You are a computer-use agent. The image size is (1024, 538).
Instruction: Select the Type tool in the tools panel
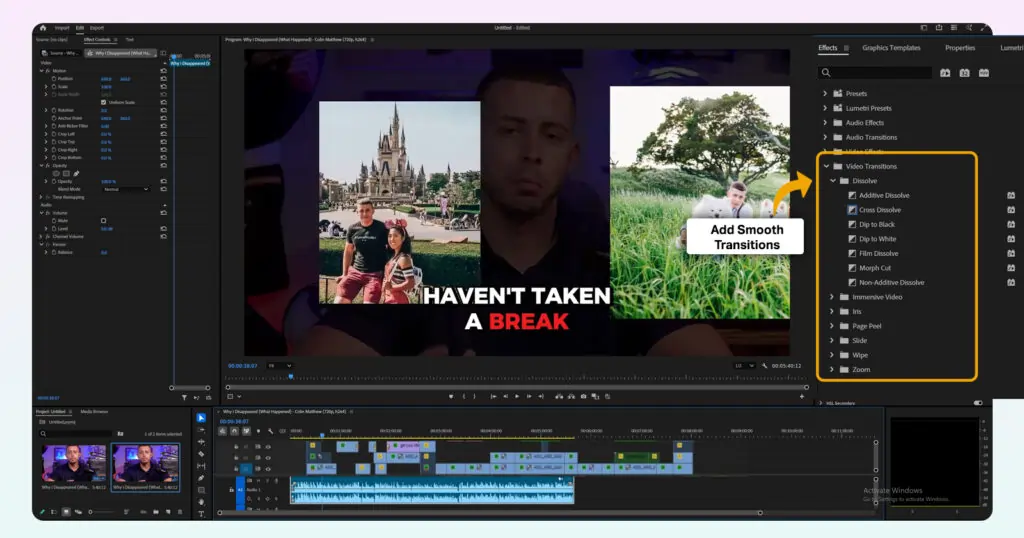[201, 514]
